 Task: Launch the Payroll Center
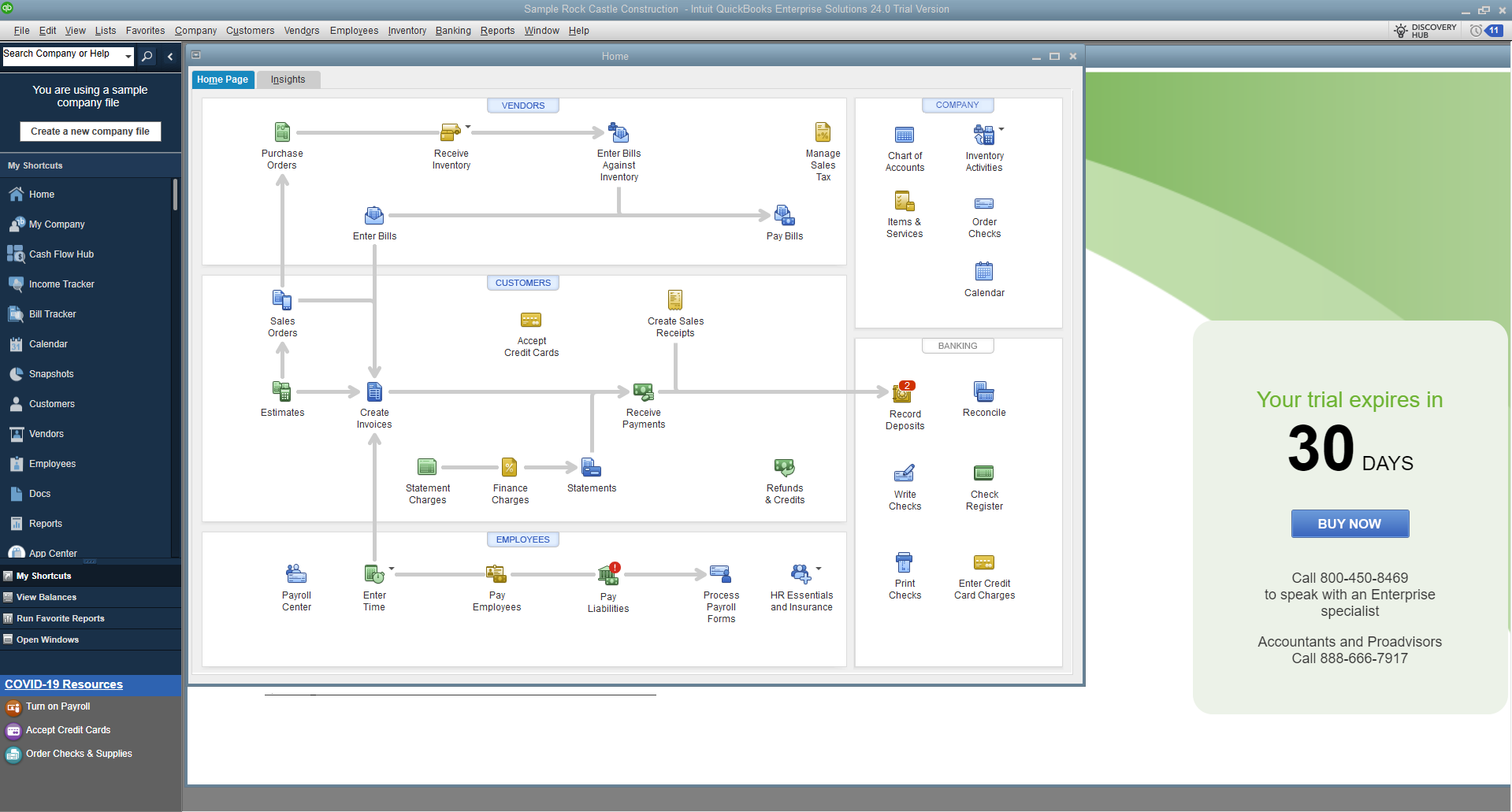296,573
